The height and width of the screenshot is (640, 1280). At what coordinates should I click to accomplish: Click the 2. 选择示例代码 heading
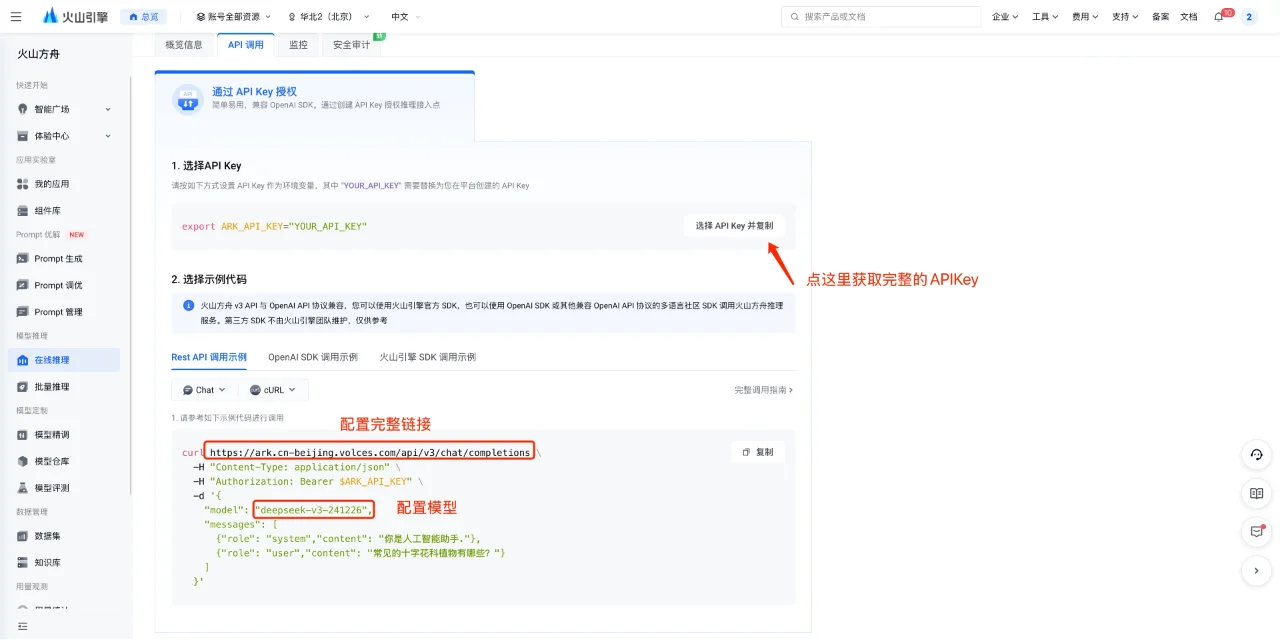coord(209,279)
